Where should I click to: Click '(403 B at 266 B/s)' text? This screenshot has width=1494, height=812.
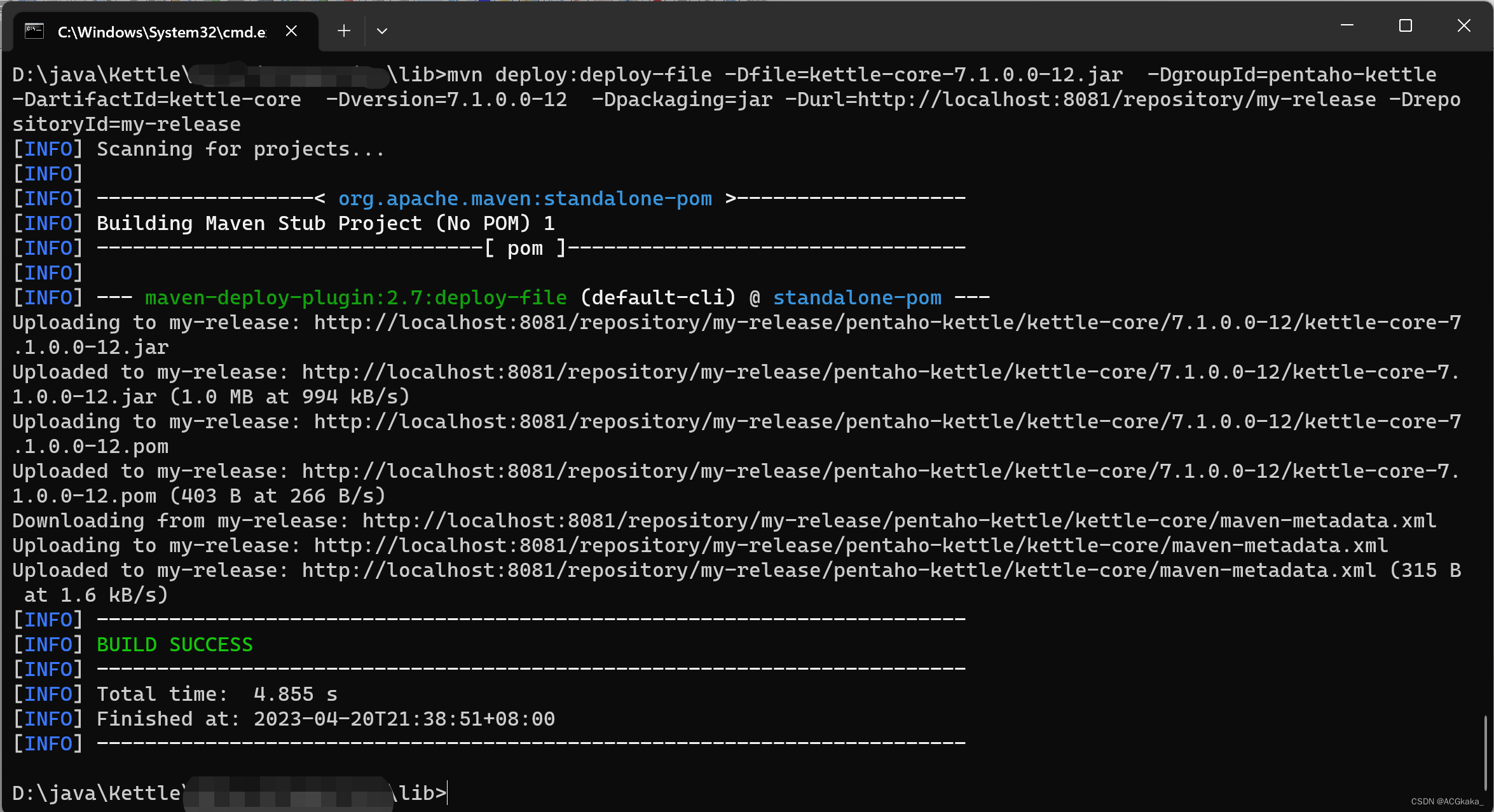(x=277, y=496)
